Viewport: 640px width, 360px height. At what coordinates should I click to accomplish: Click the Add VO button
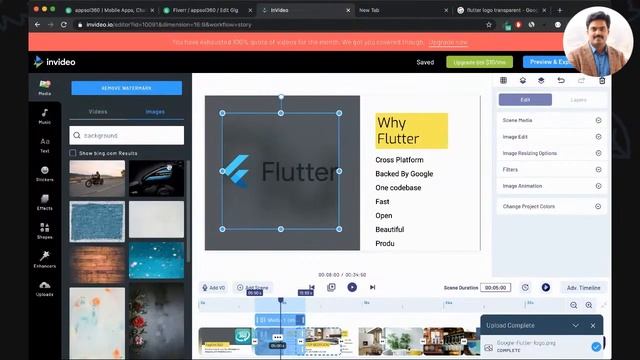[x=214, y=288]
